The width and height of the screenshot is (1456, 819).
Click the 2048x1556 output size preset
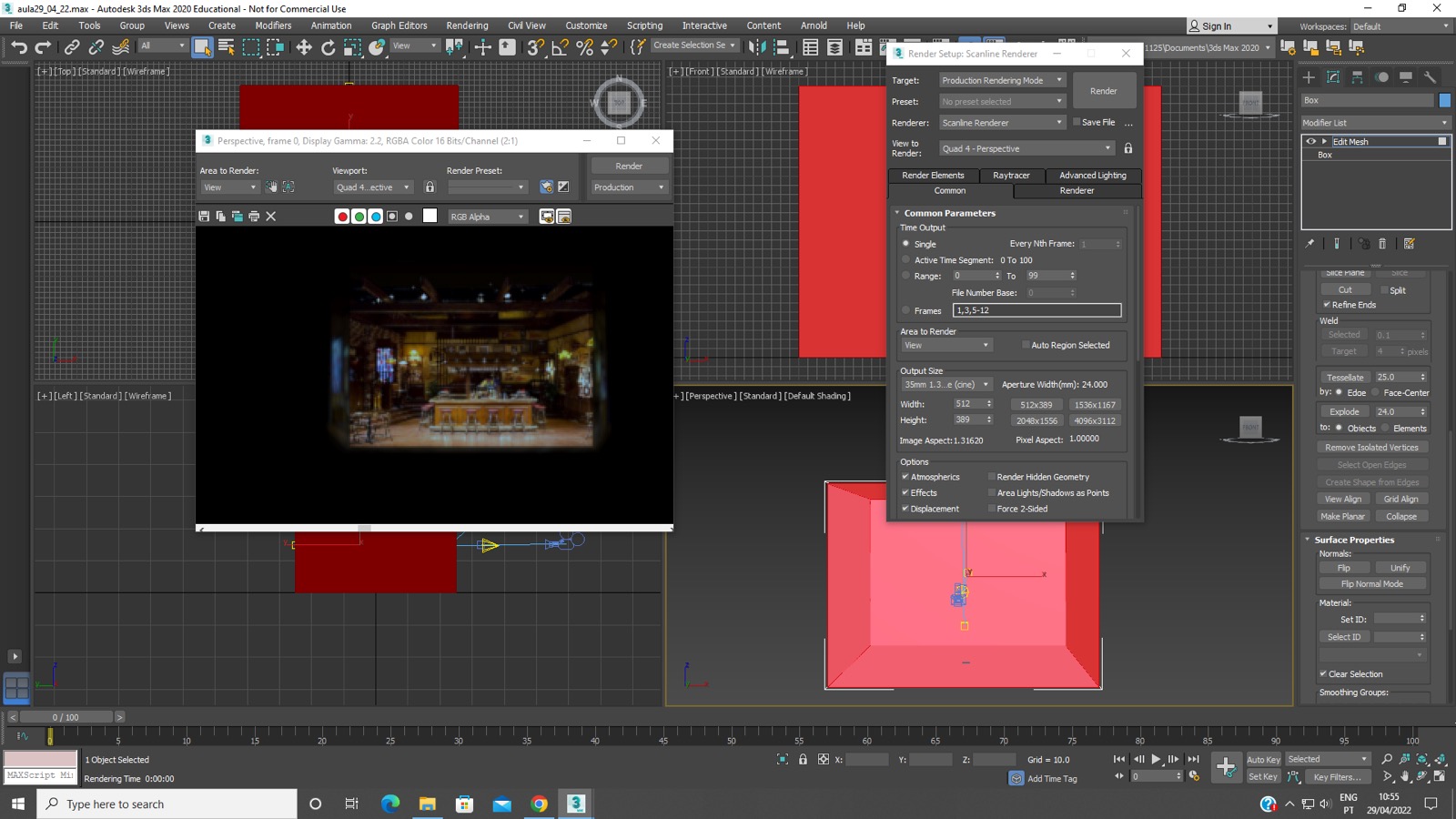(x=1036, y=420)
